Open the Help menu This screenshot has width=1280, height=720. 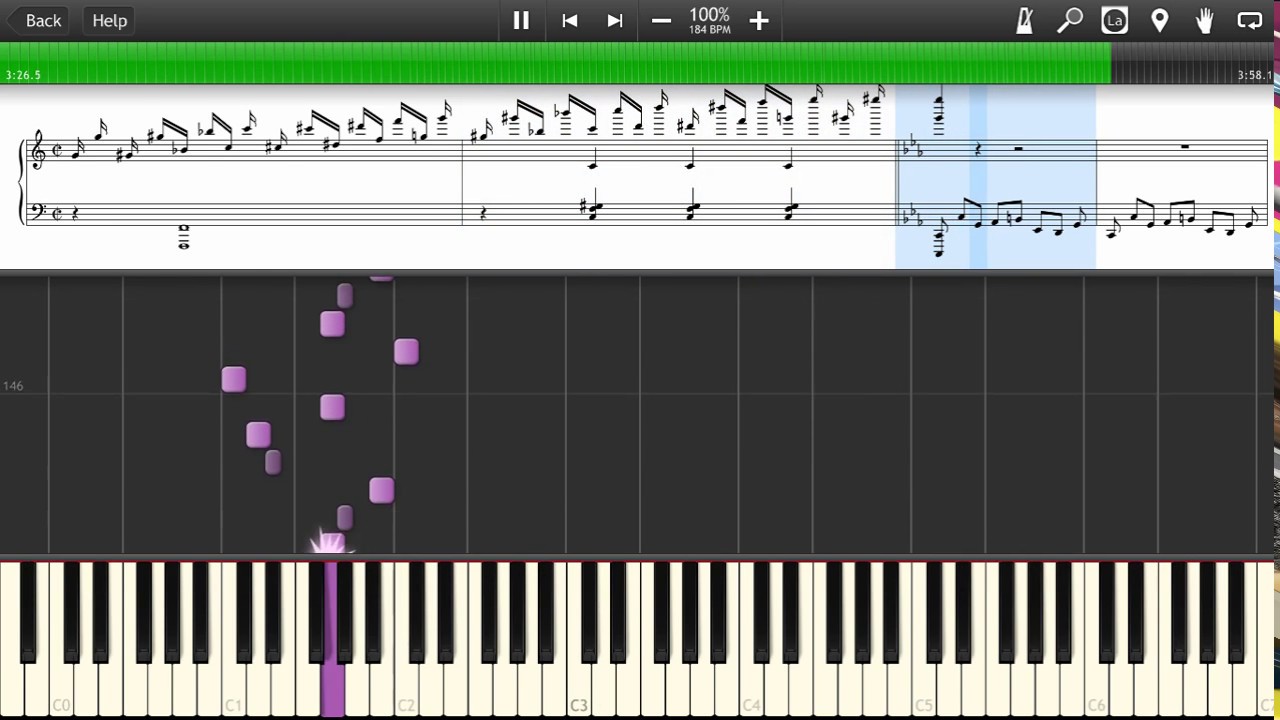[109, 20]
